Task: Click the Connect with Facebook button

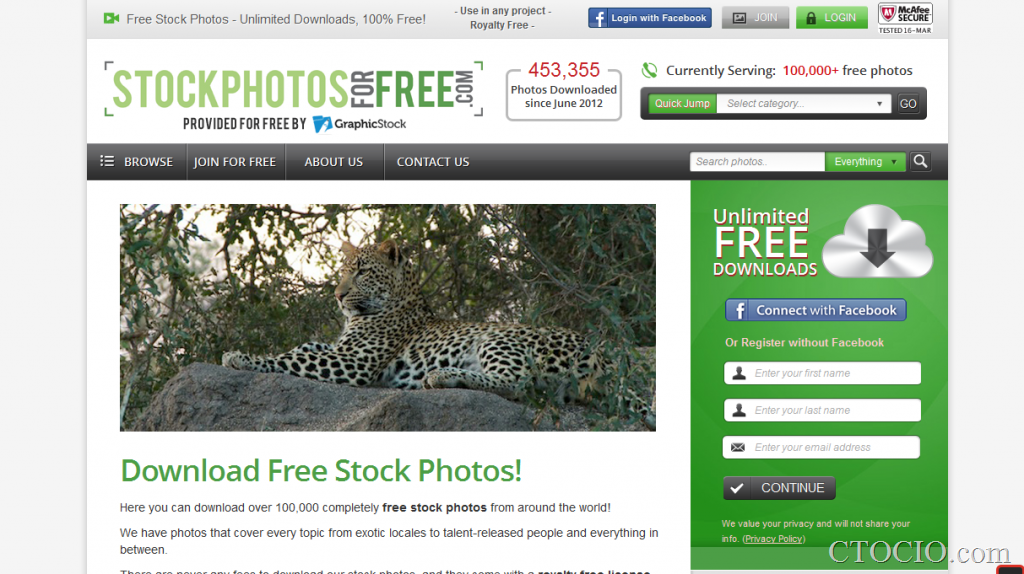Action: point(816,310)
